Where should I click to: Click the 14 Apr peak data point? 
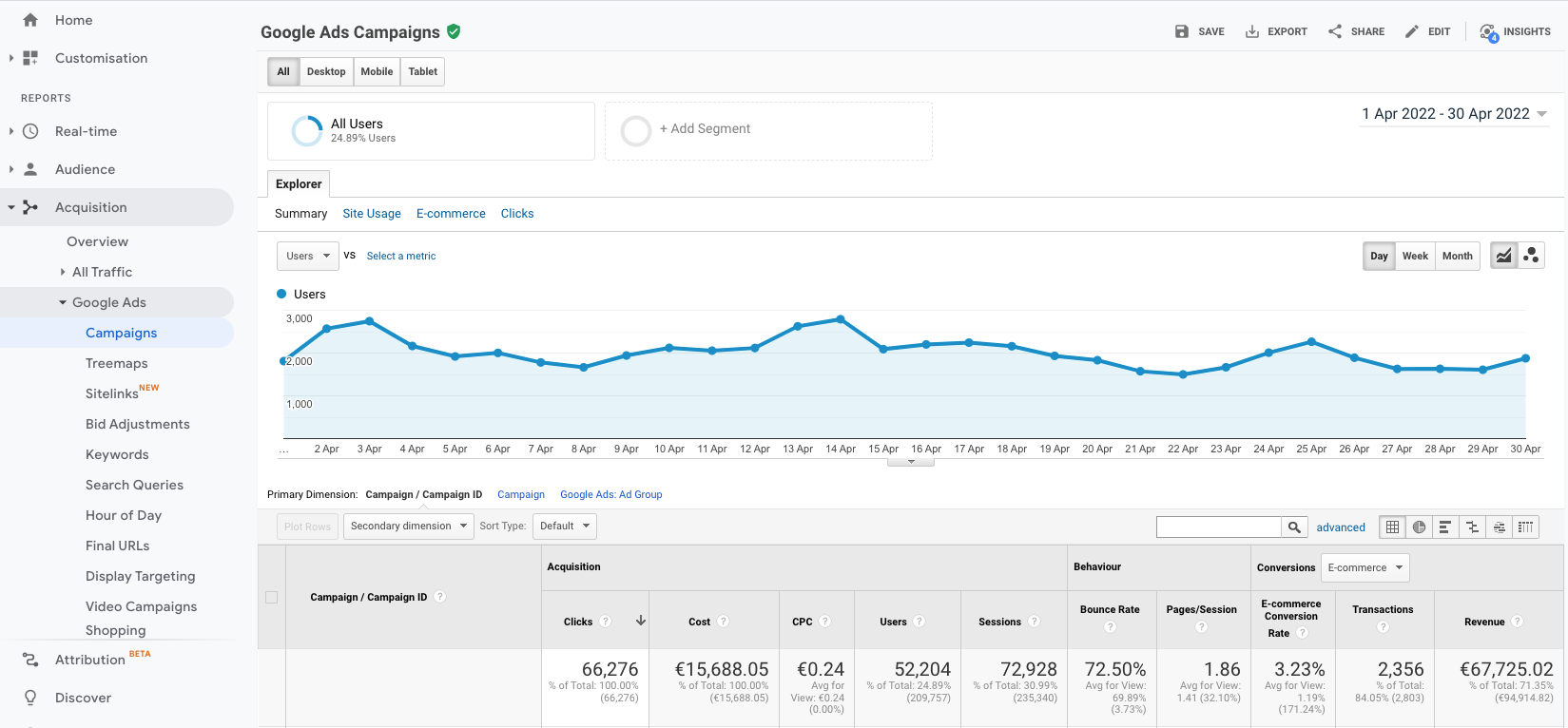[841, 319]
